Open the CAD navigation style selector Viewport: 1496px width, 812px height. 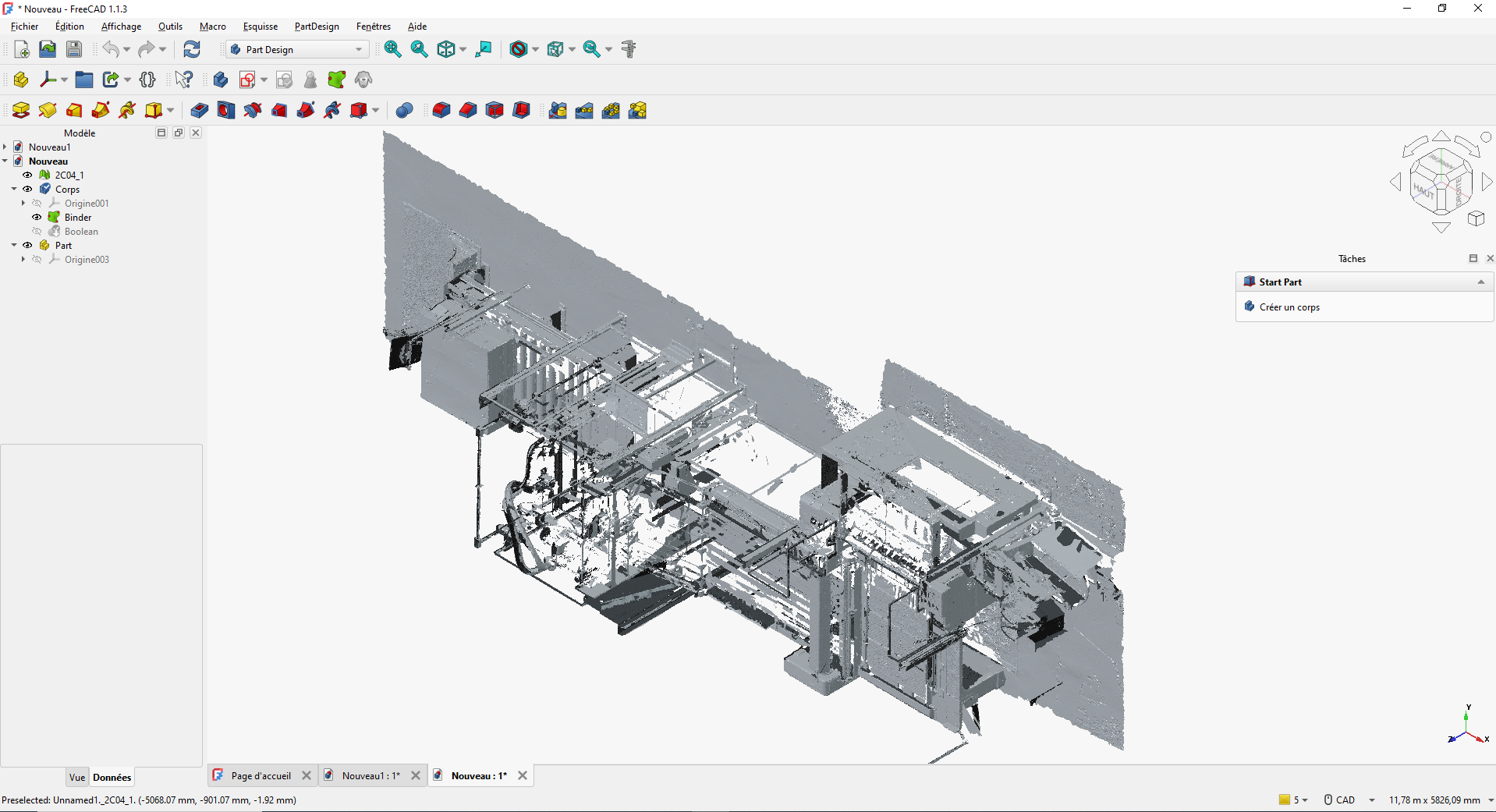(x=1349, y=800)
